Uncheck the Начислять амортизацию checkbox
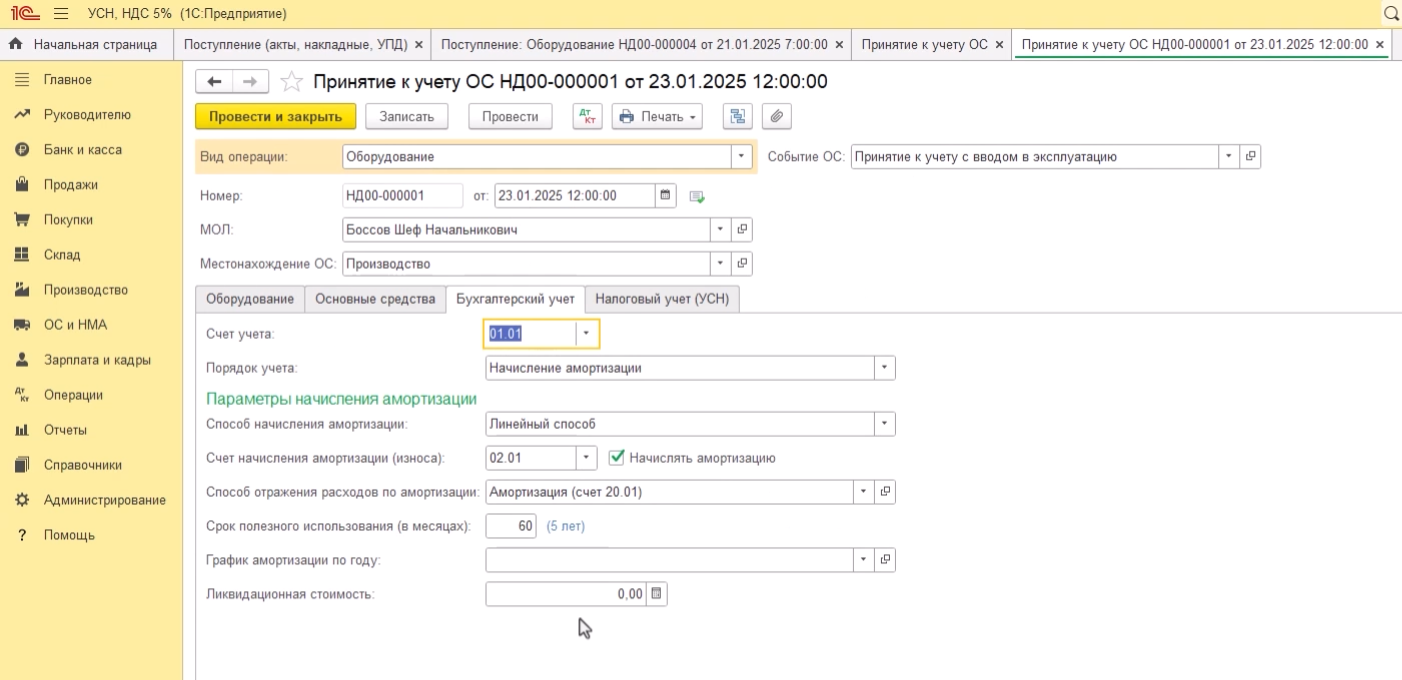 (x=617, y=458)
